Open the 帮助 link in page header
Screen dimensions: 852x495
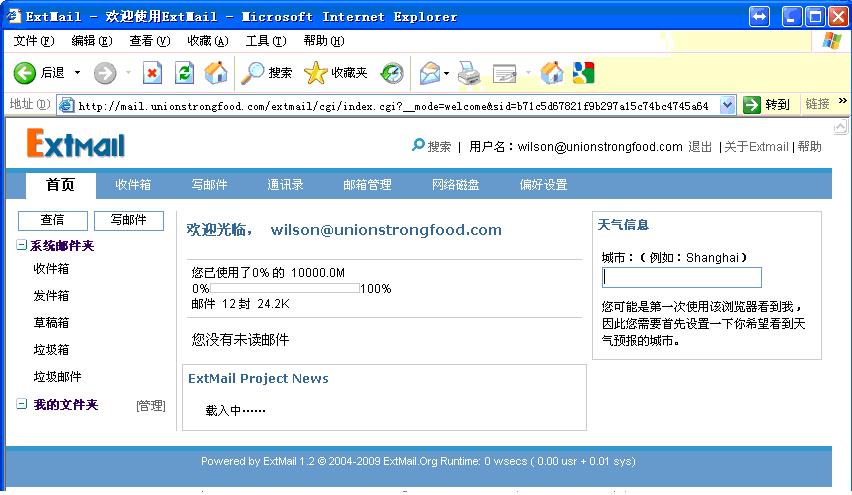[x=810, y=147]
